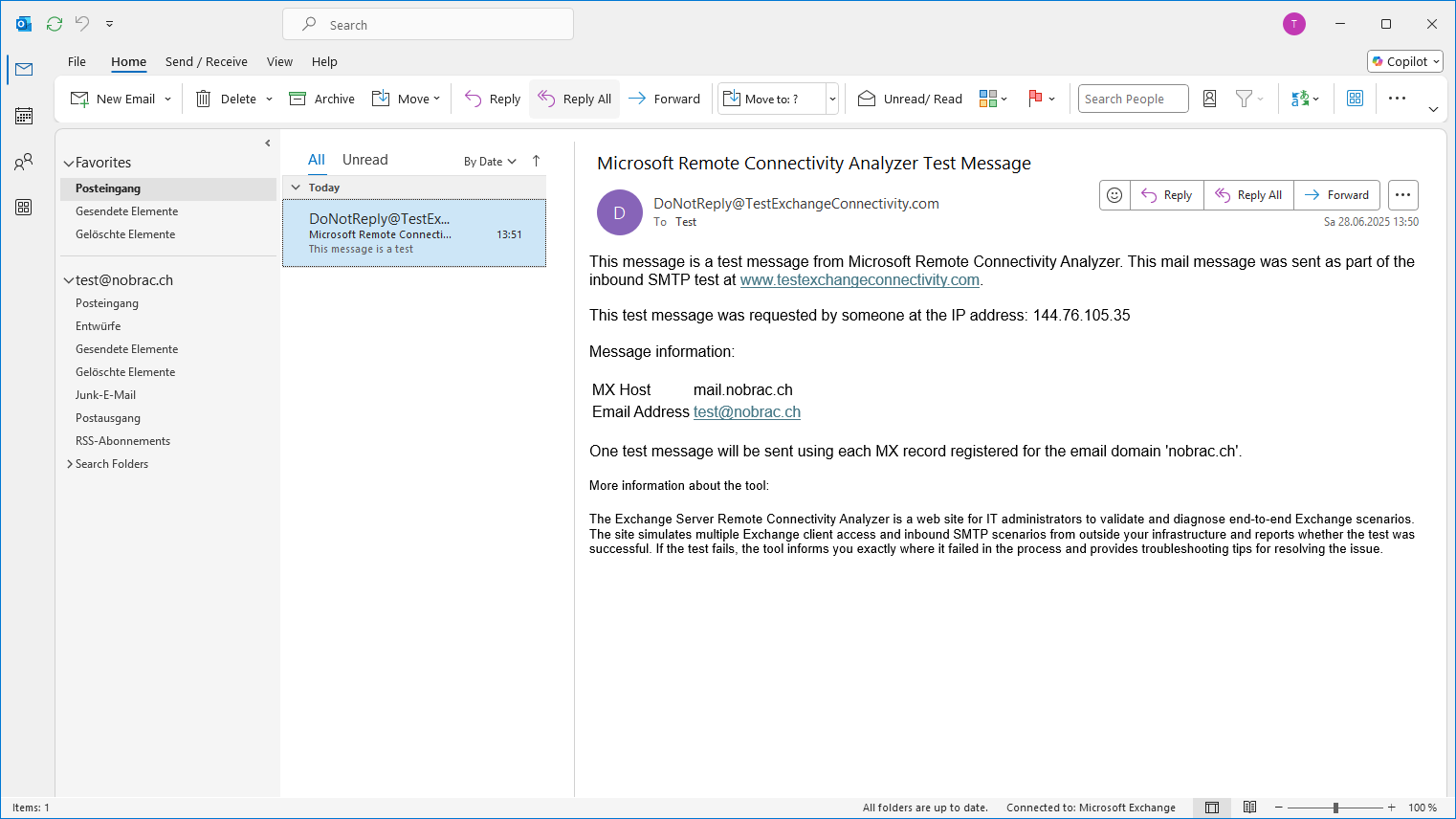Open the Mail view in sidebar
This screenshot has width=1456, height=819.
coord(24,69)
